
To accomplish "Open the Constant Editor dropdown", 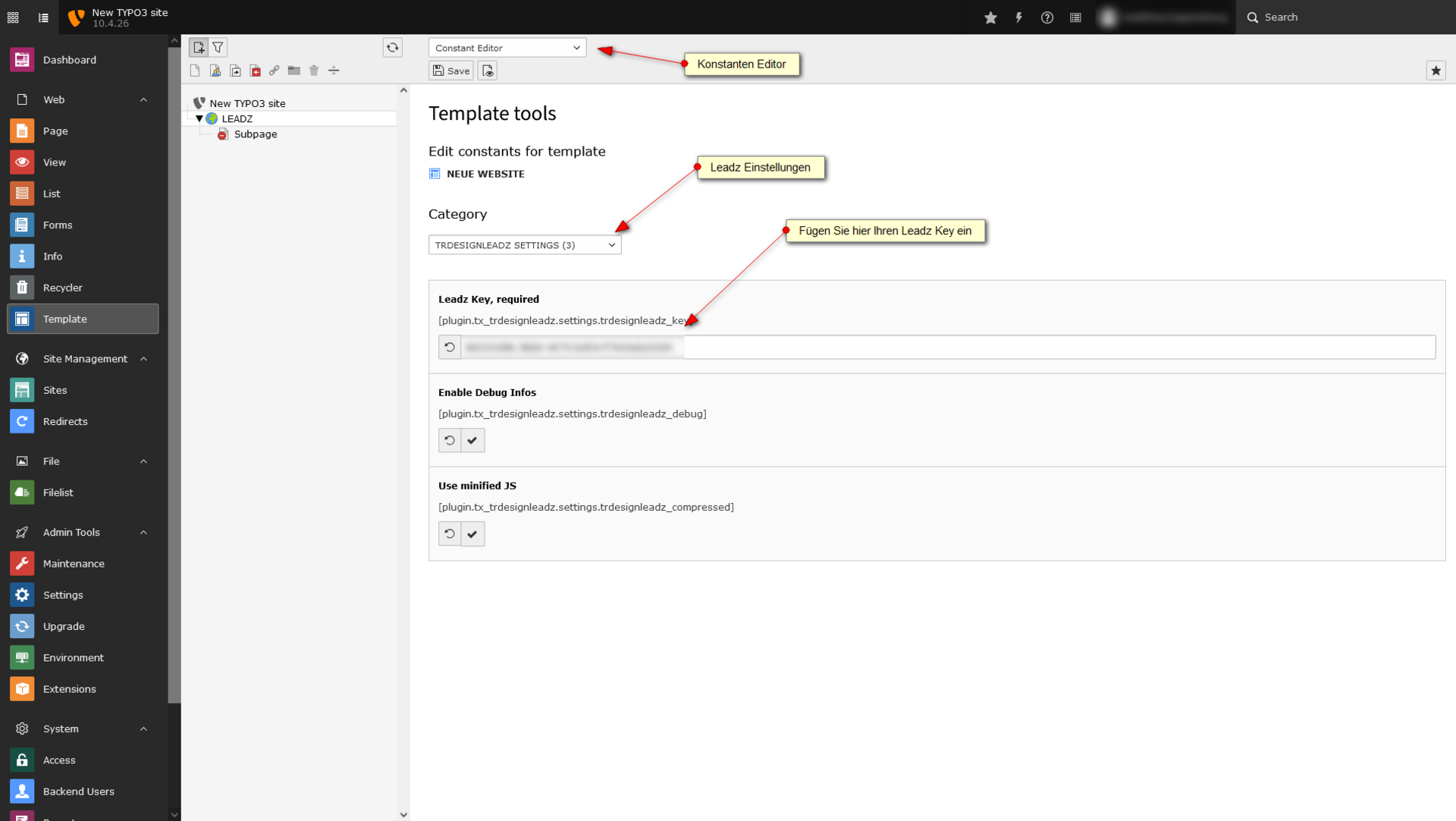I will coord(507,48).
